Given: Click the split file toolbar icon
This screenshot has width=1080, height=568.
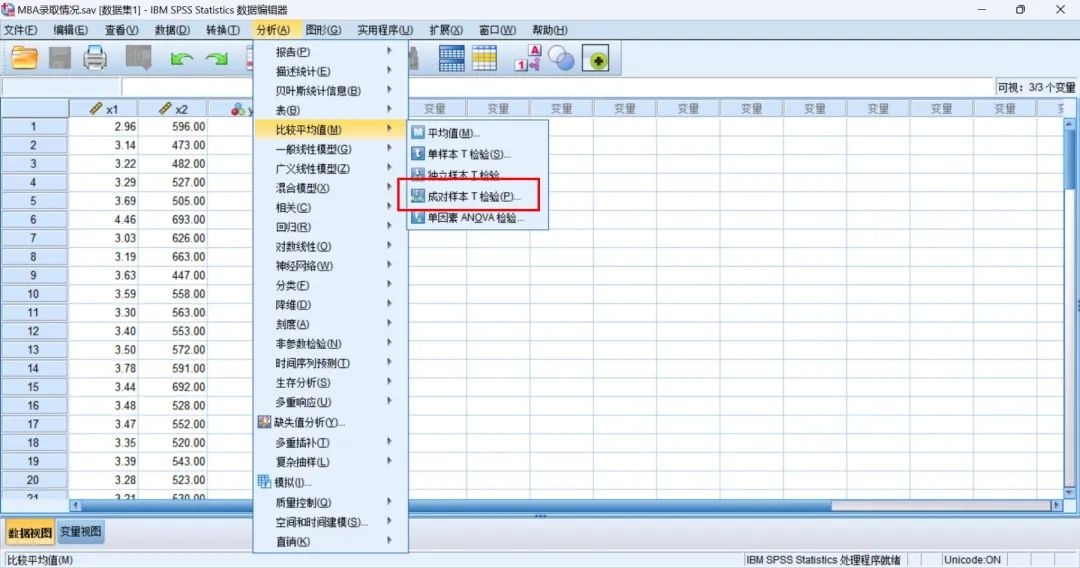Looking at the screenshot, I should pyautogui.click(x=451, y=59).
